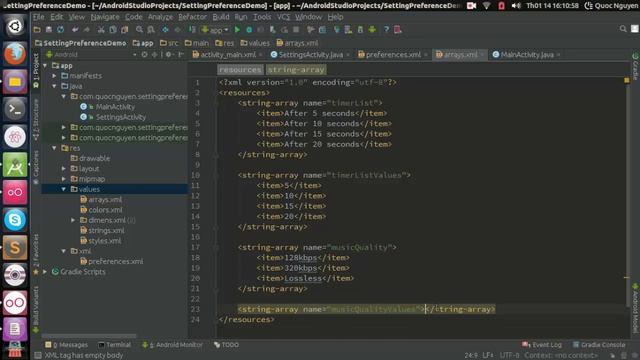Image resolution: width=640 pixels, height=360 pixels.
Task: Open the Refactor menu
Action: click(x=192, y=17)
